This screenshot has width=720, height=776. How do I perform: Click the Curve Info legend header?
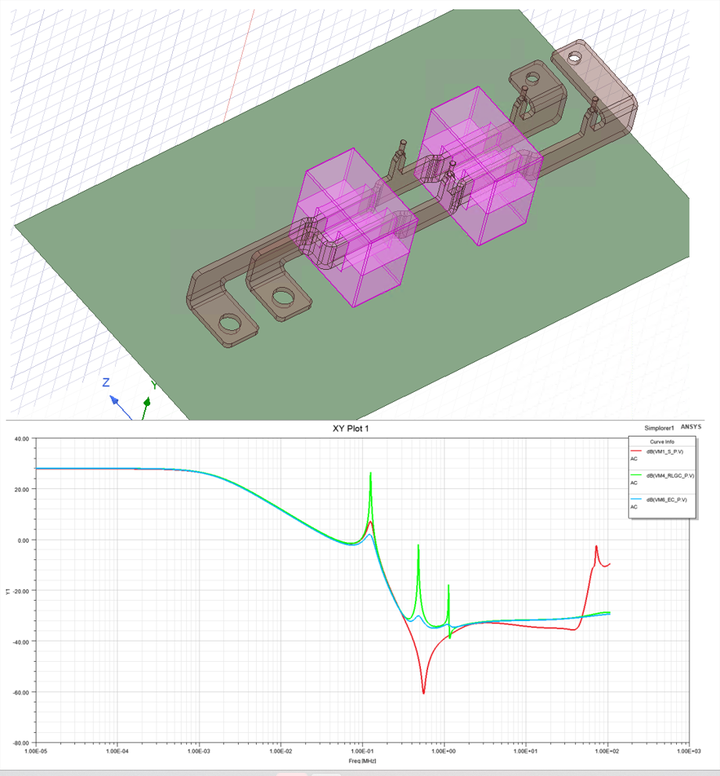pyautogui.click(x=662, y=441)
